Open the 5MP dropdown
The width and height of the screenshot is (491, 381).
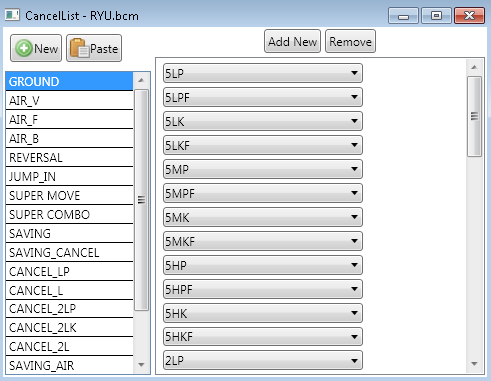click(x=263, y=169)
